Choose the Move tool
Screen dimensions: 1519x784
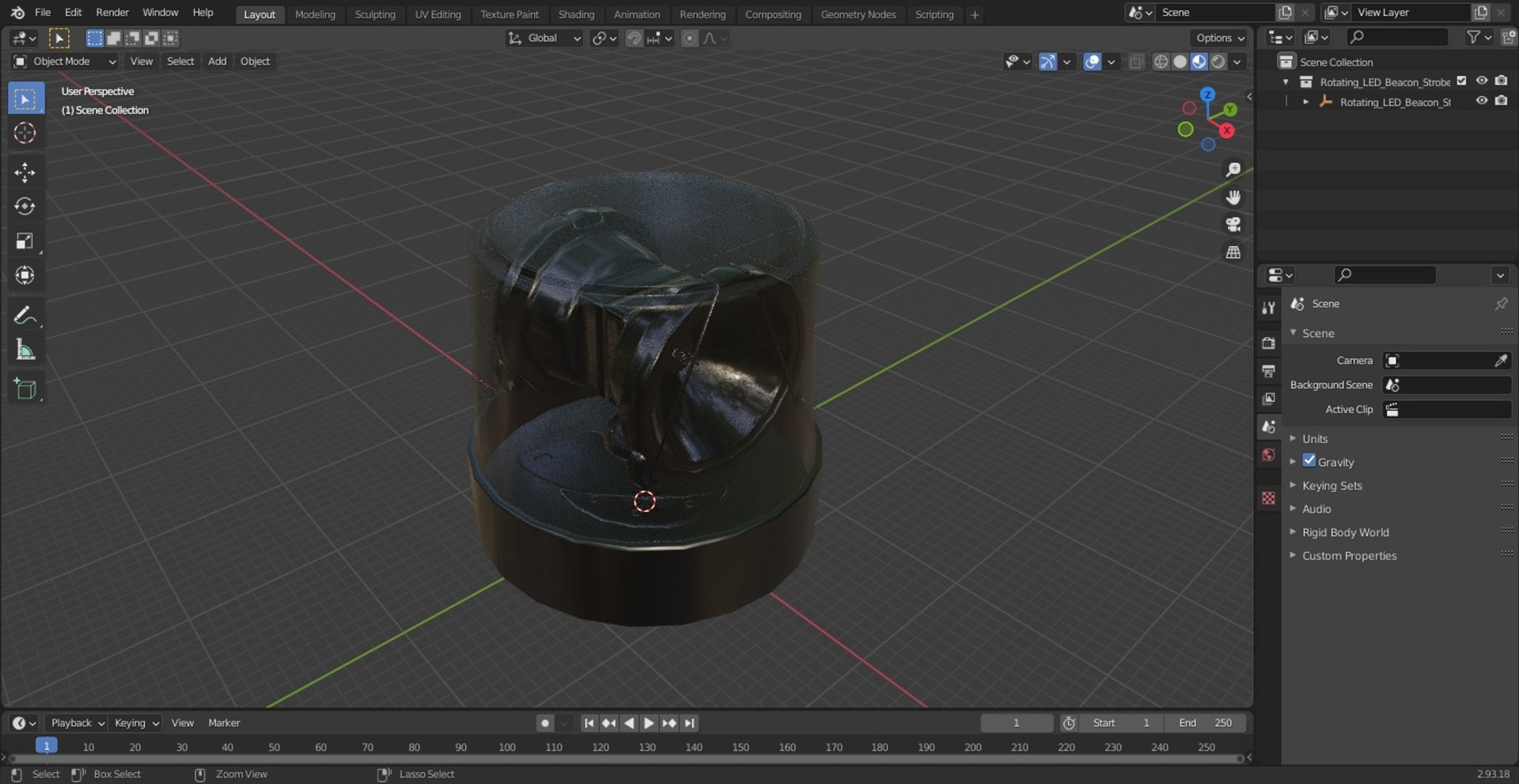25,172
